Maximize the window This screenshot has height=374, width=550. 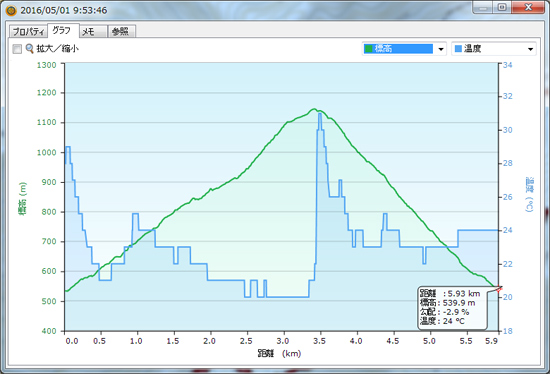click(502, 7)
